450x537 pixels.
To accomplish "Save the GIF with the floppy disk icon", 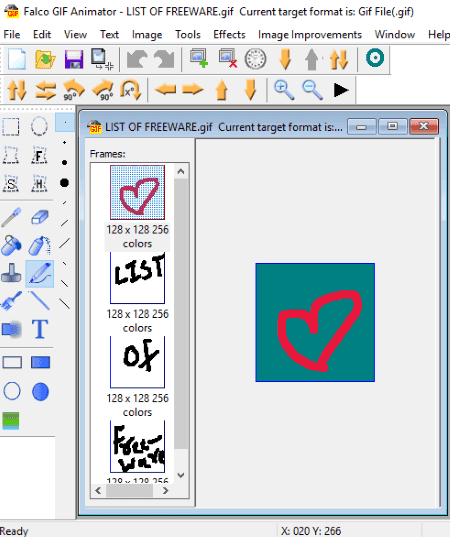I will click(x=74, y=59).
